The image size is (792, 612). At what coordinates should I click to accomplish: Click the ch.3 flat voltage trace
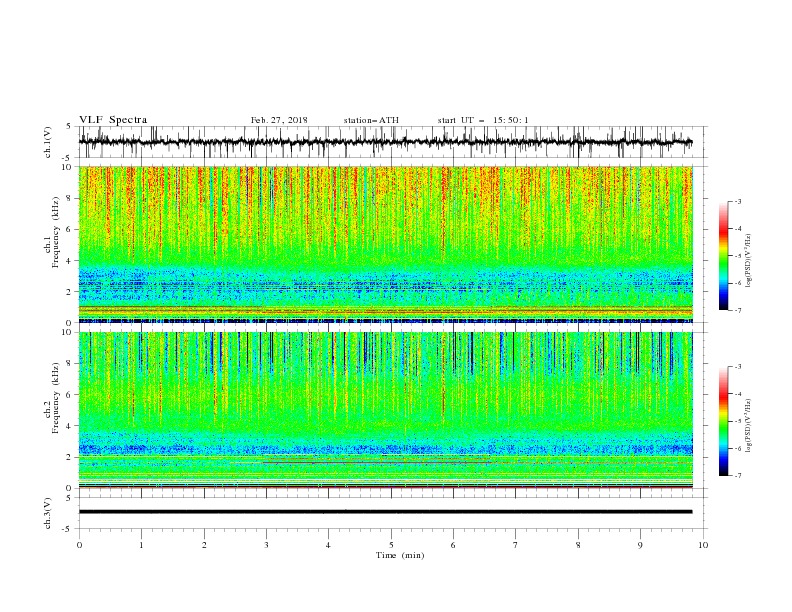point(386,512)
